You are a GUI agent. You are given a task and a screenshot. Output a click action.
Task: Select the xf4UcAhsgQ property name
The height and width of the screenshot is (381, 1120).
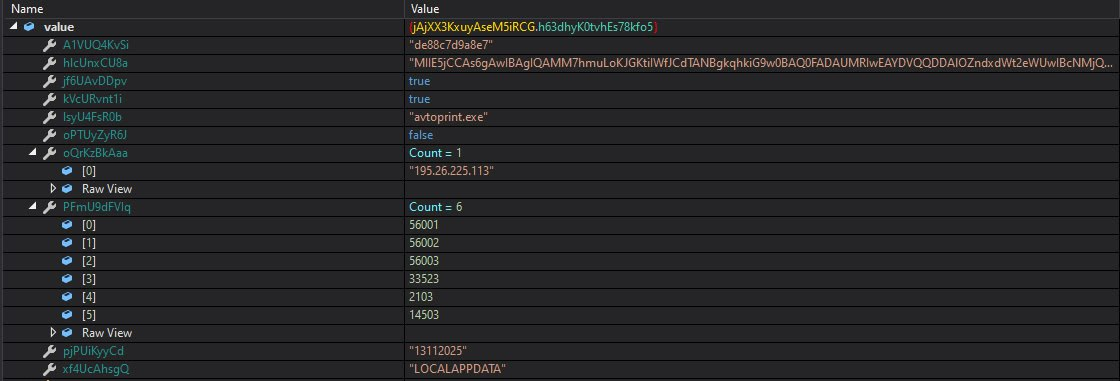point(96,368)
